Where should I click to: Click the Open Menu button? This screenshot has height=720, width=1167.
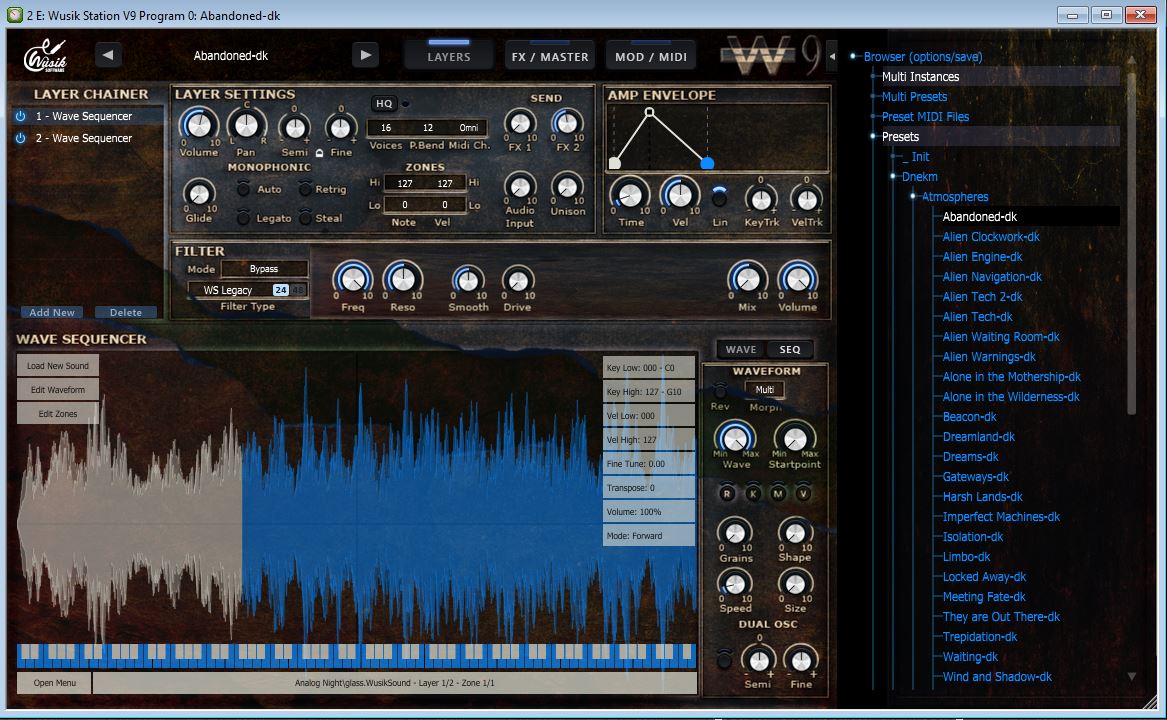[54, 683]
